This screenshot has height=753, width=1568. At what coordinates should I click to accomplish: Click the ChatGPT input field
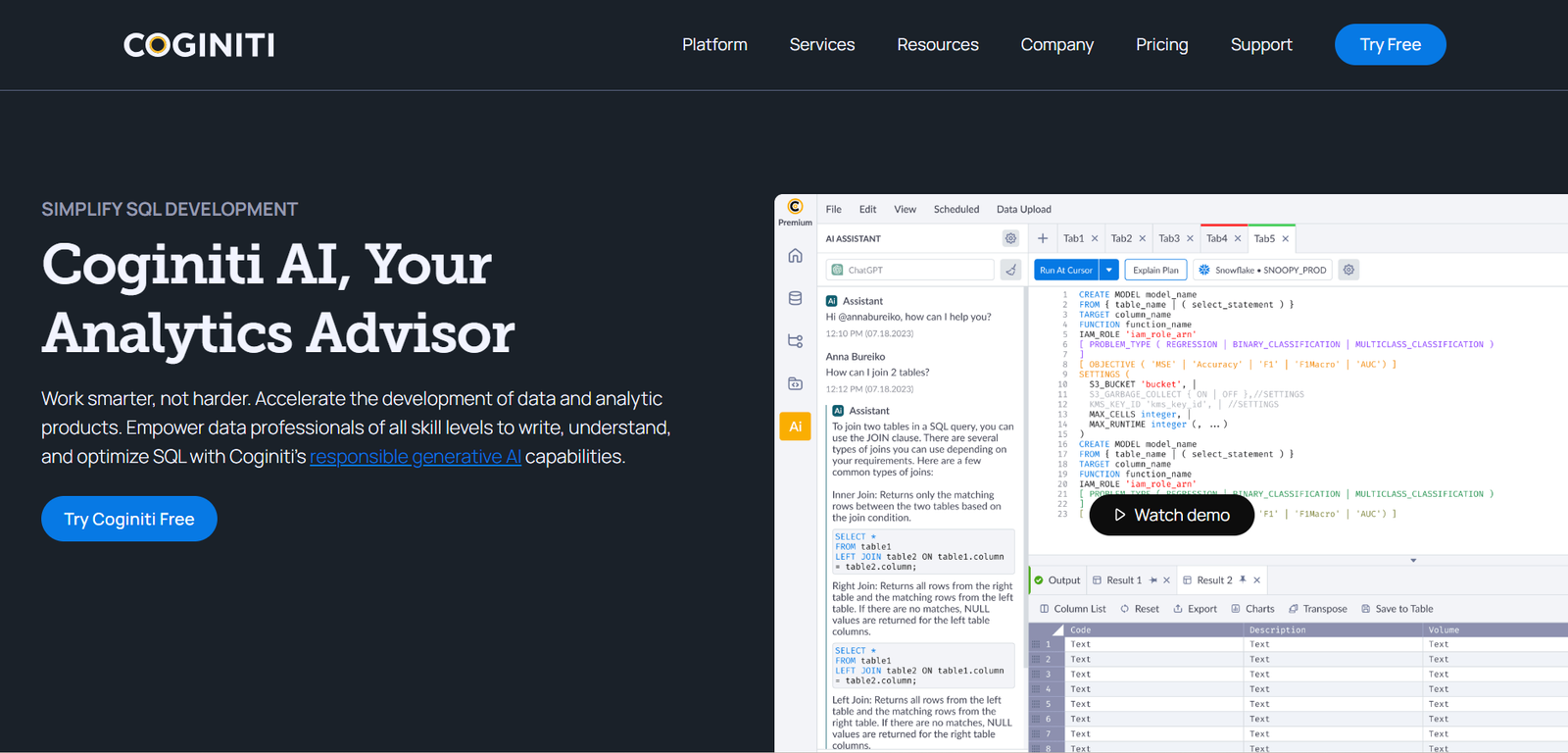910,270
